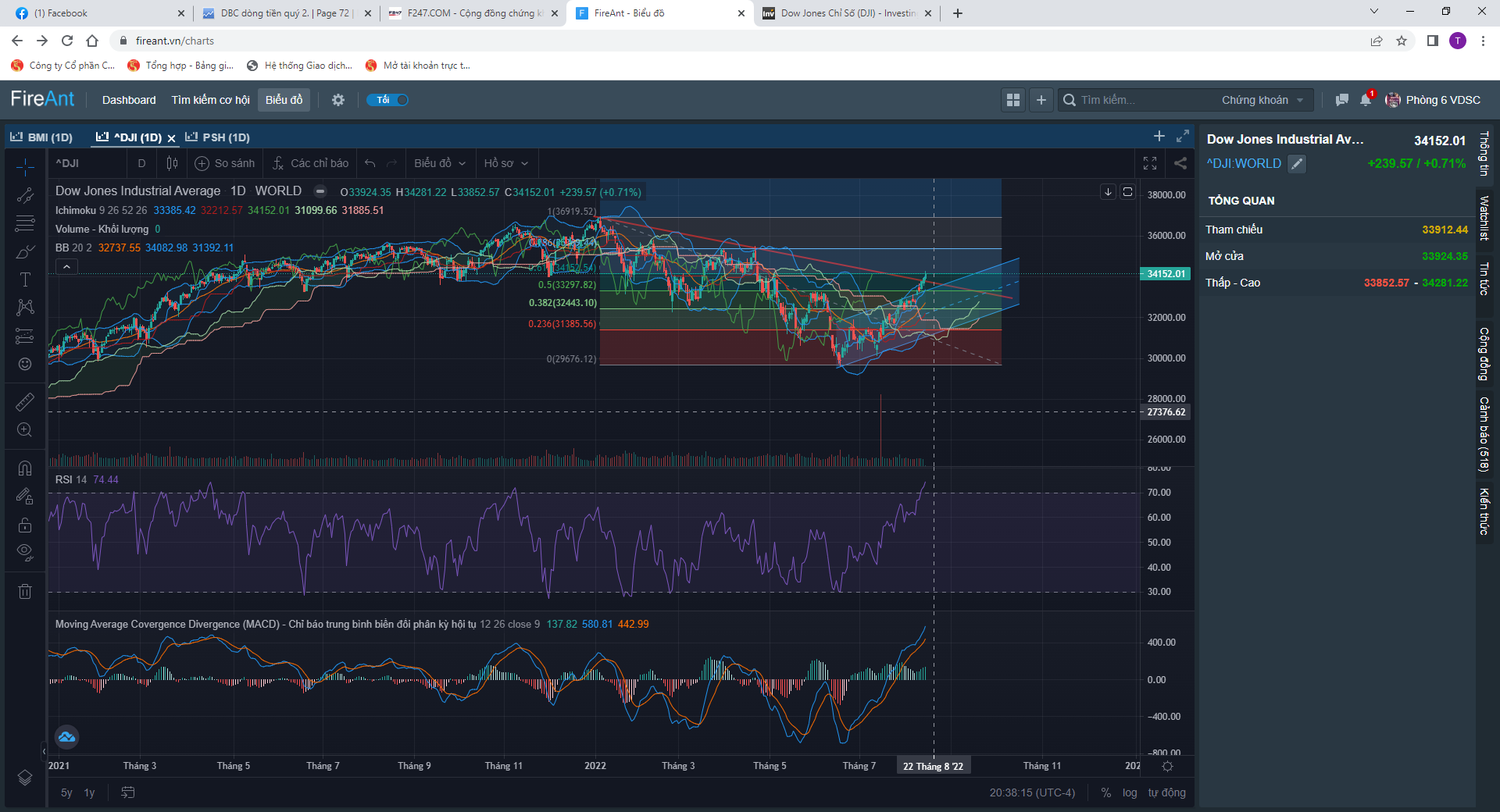Viewport: 1500px width, 812px height.
Task: Toggle tự động auto scale
Action: [1166, 792]
